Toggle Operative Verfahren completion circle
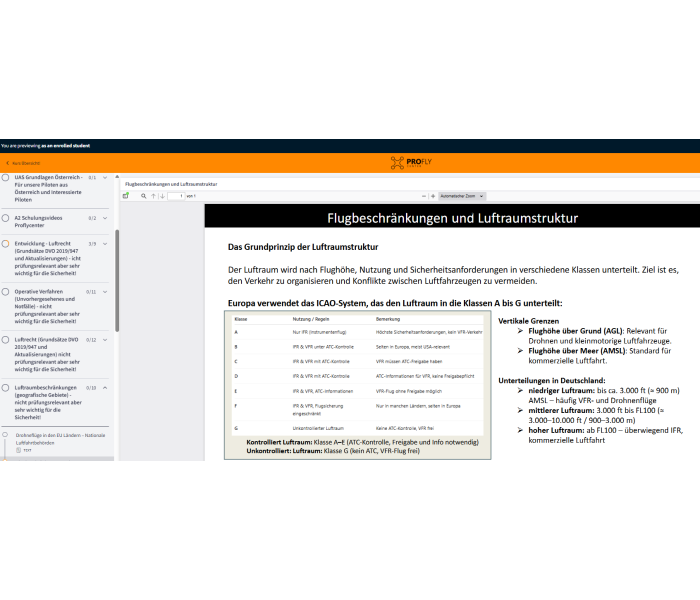 [x=5, y=292]
